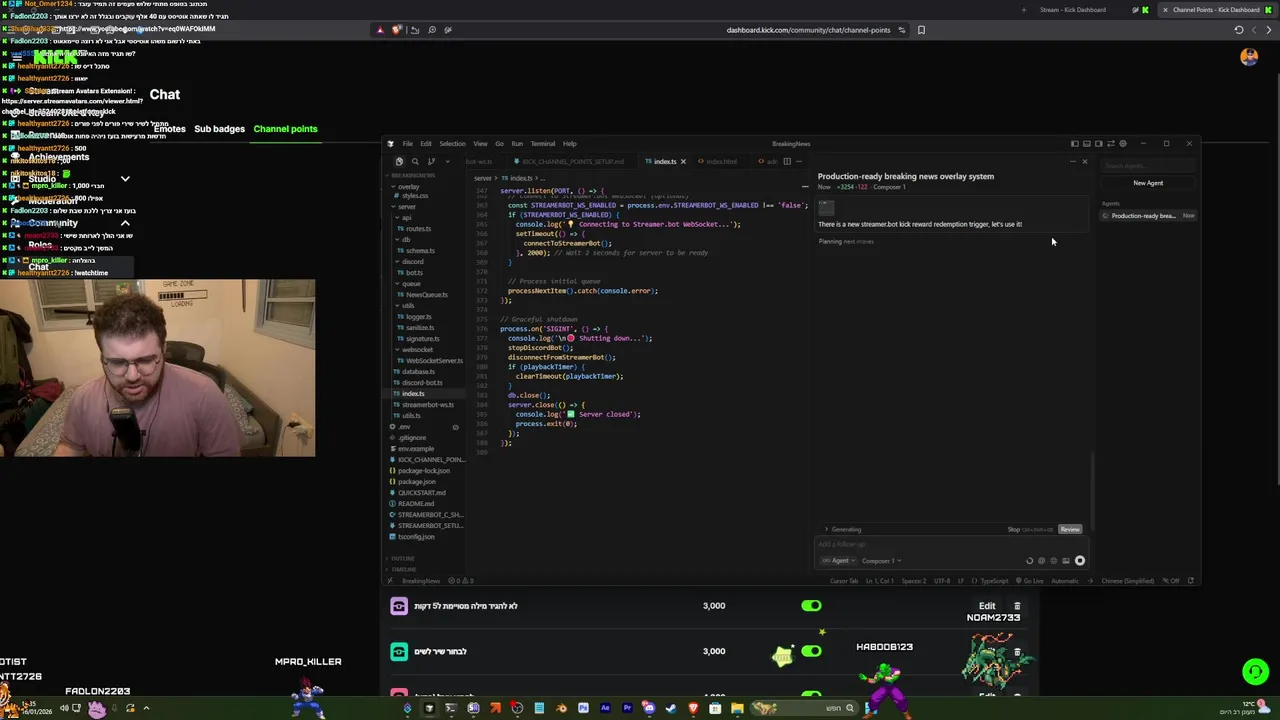The width and height of the screenshot is (1280, 720).
Task: Click the round stop button in chat input
Action: [1079, 561]
